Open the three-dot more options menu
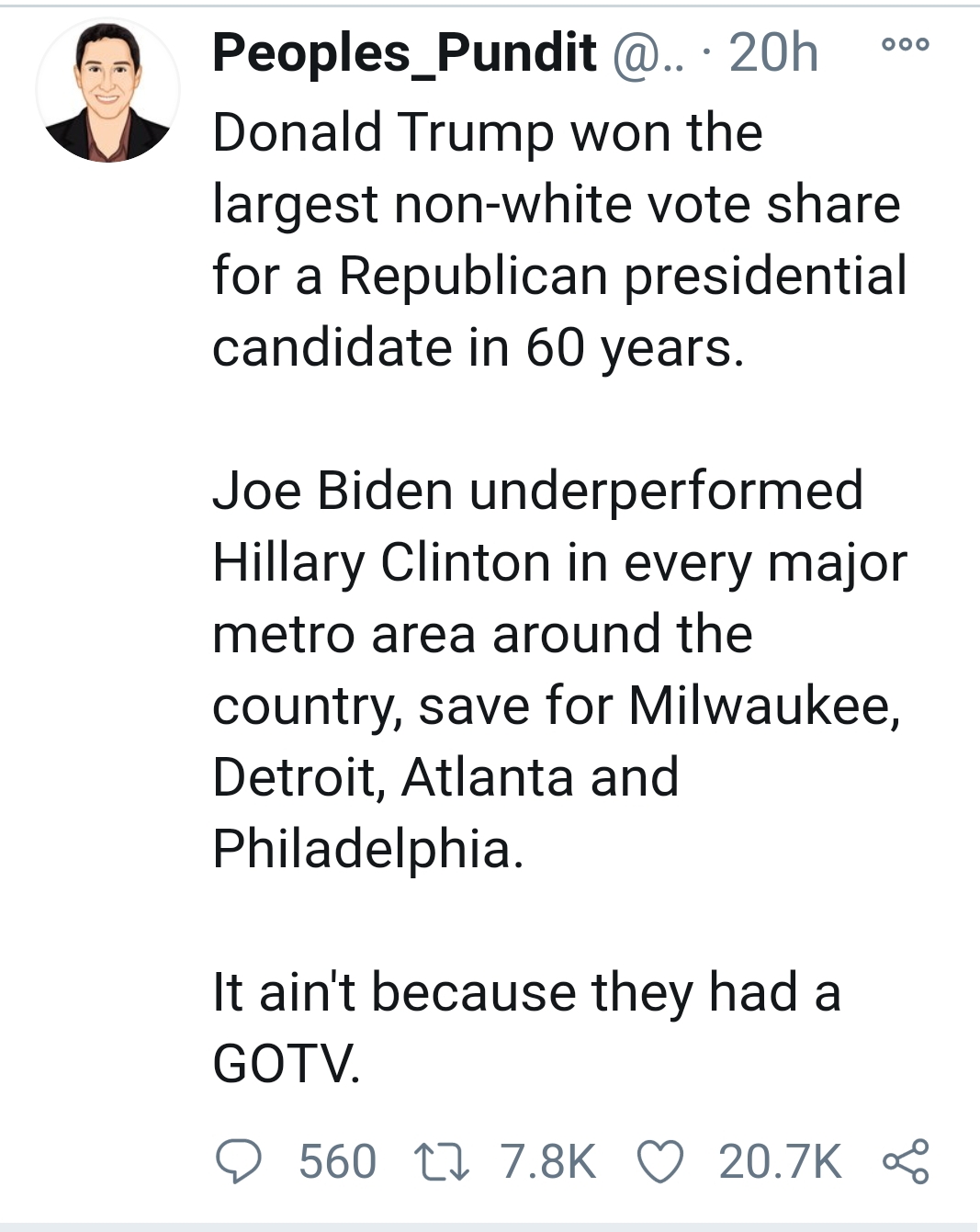Viewport: 980px width, 1232px height. [906, 44]
